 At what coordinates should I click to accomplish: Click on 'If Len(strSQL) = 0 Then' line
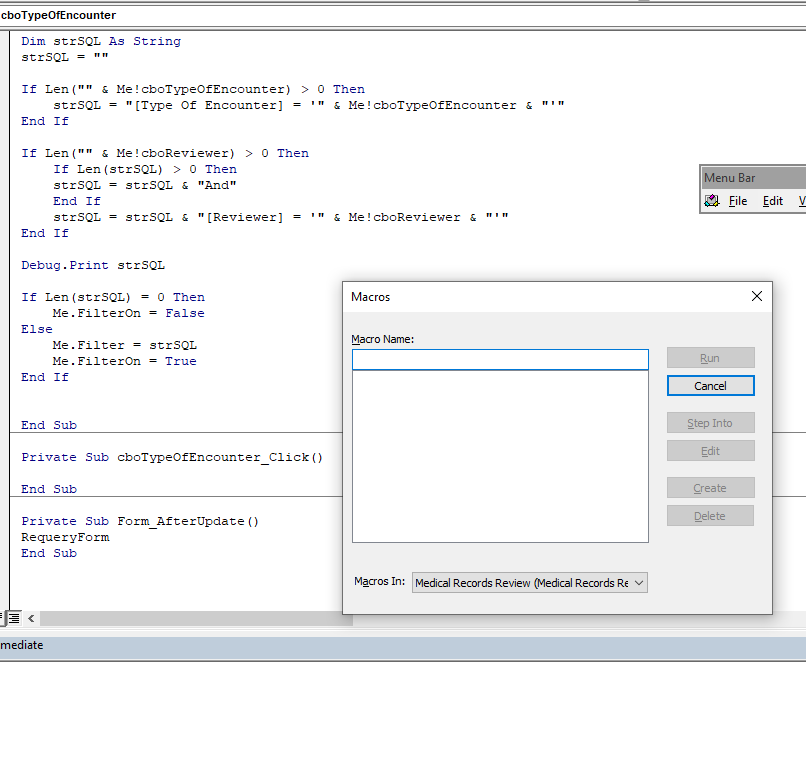113,297
